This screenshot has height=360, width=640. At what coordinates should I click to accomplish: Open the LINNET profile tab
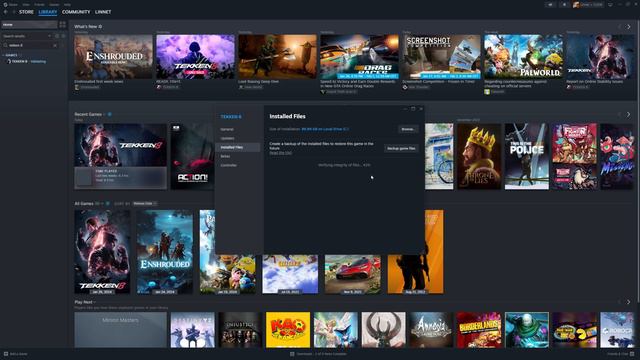click(103, 12)
